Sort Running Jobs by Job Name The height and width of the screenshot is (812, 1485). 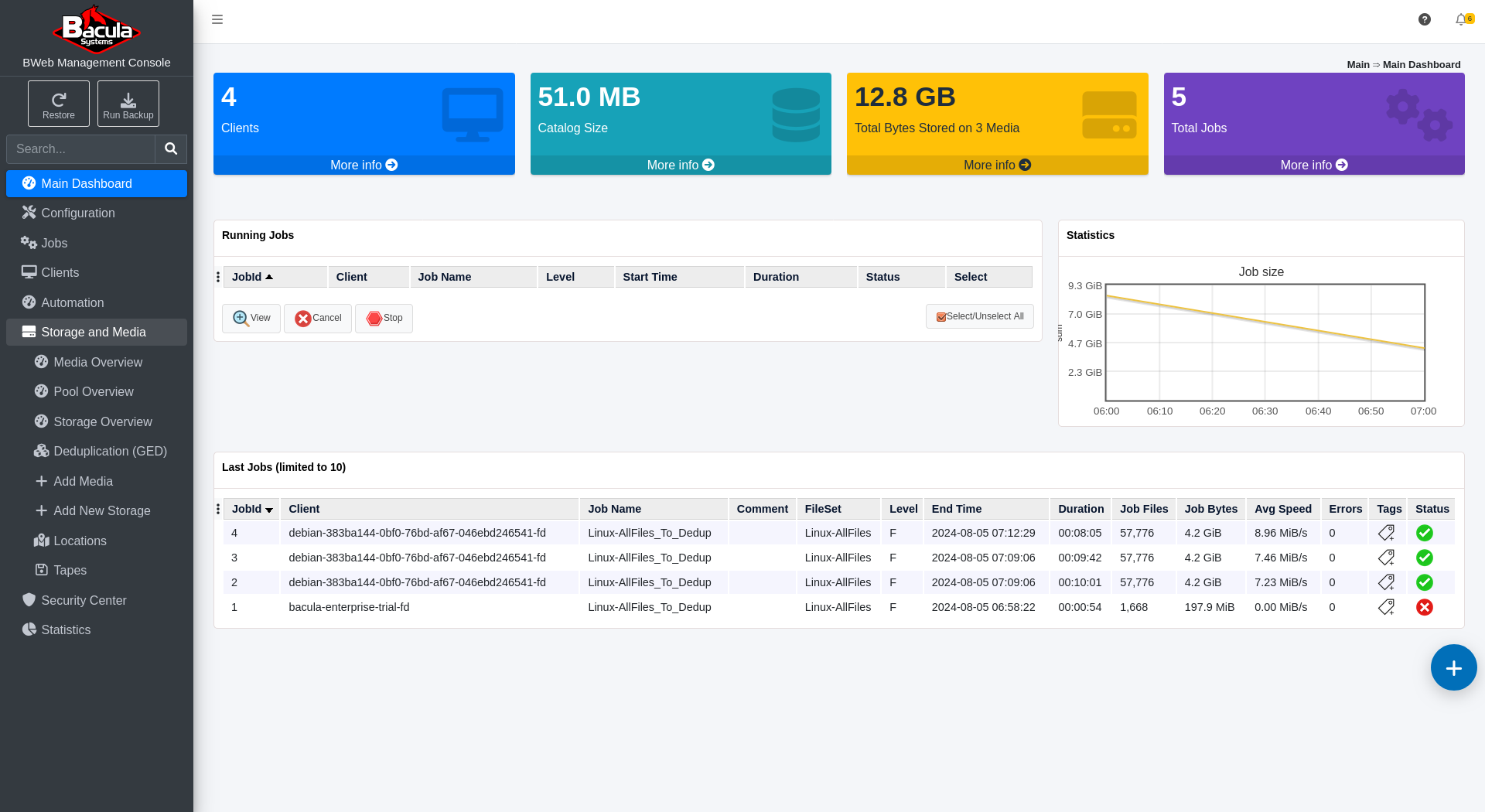(x=473, y=277)
